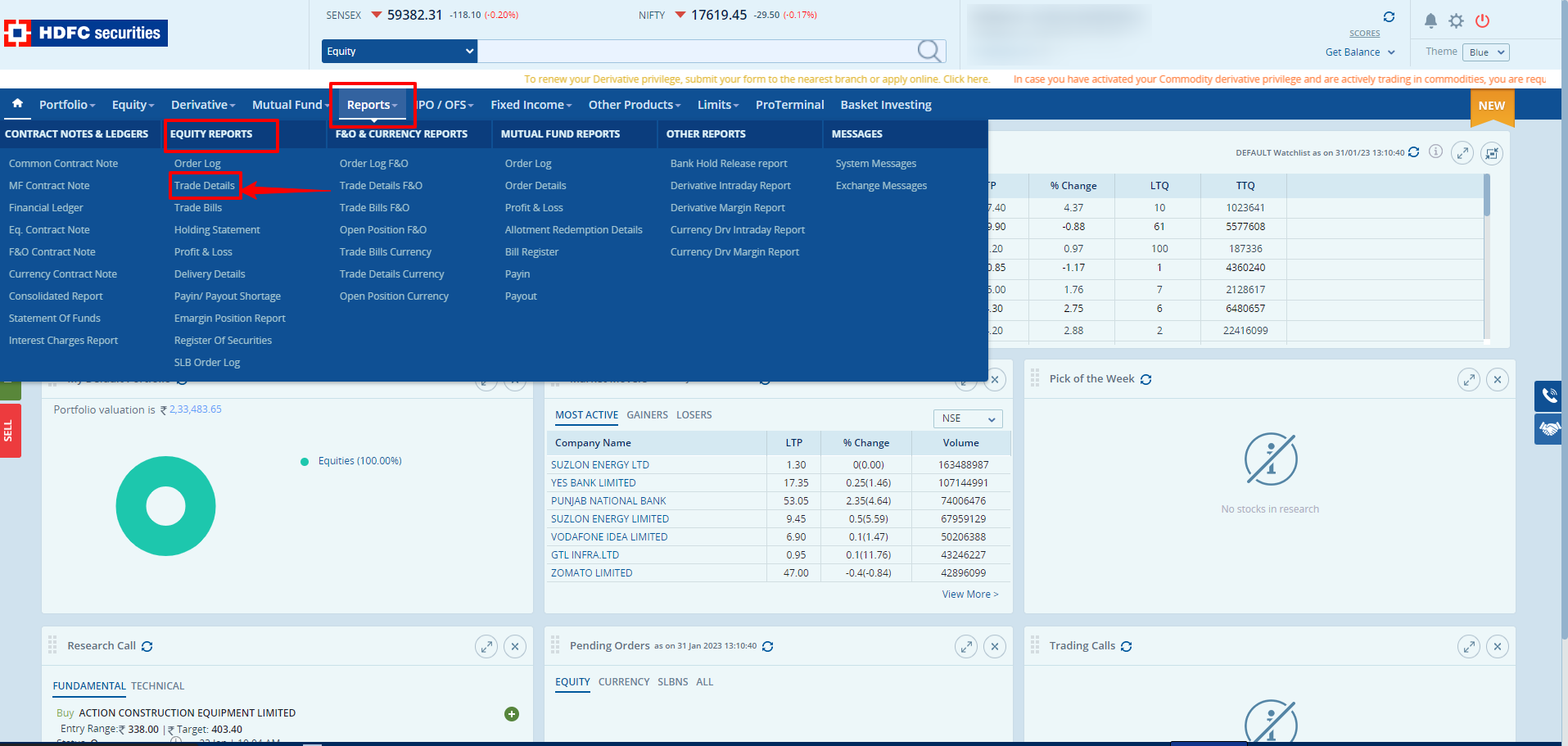
Task: Select Trade Details under Equity Reports
Action: click(205, 186)
